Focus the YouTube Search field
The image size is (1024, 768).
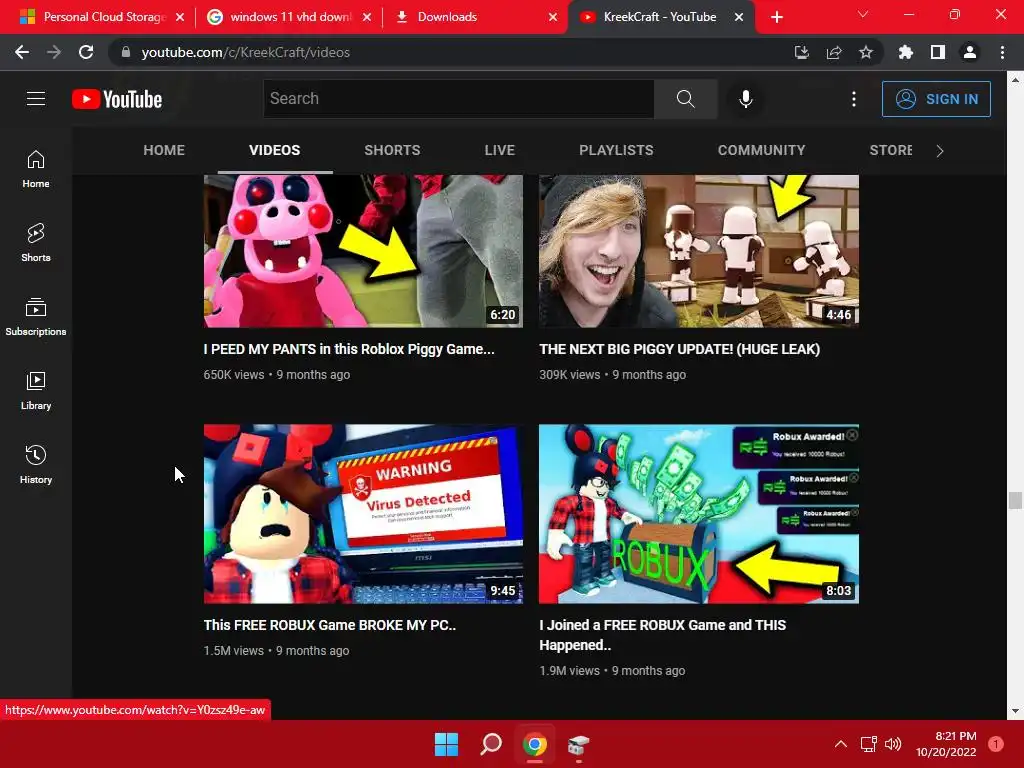click(458, 99)
